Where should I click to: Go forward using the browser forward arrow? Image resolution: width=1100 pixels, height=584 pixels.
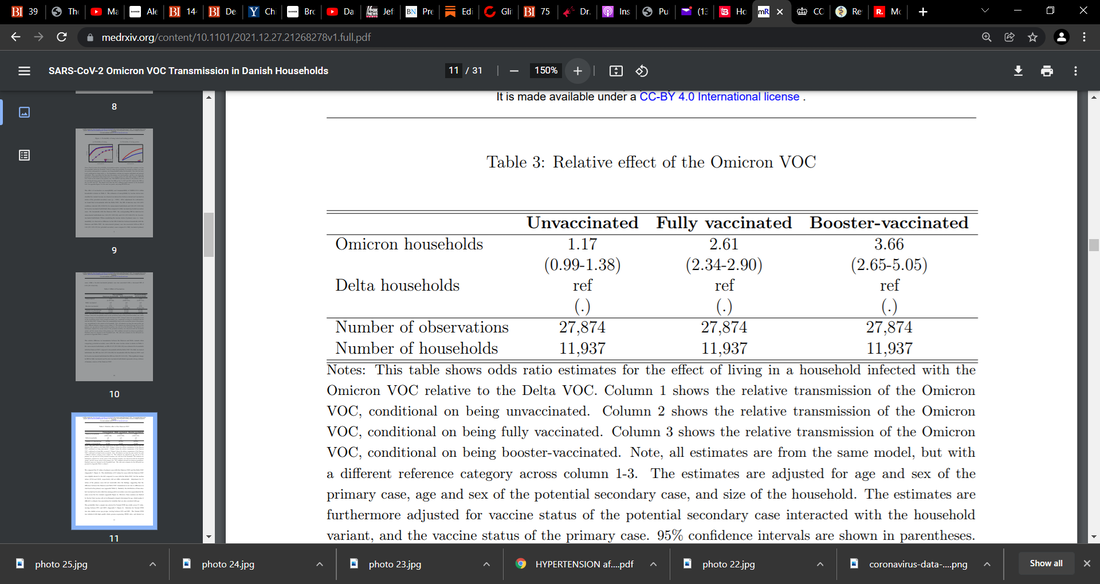[x=39, y=37]
